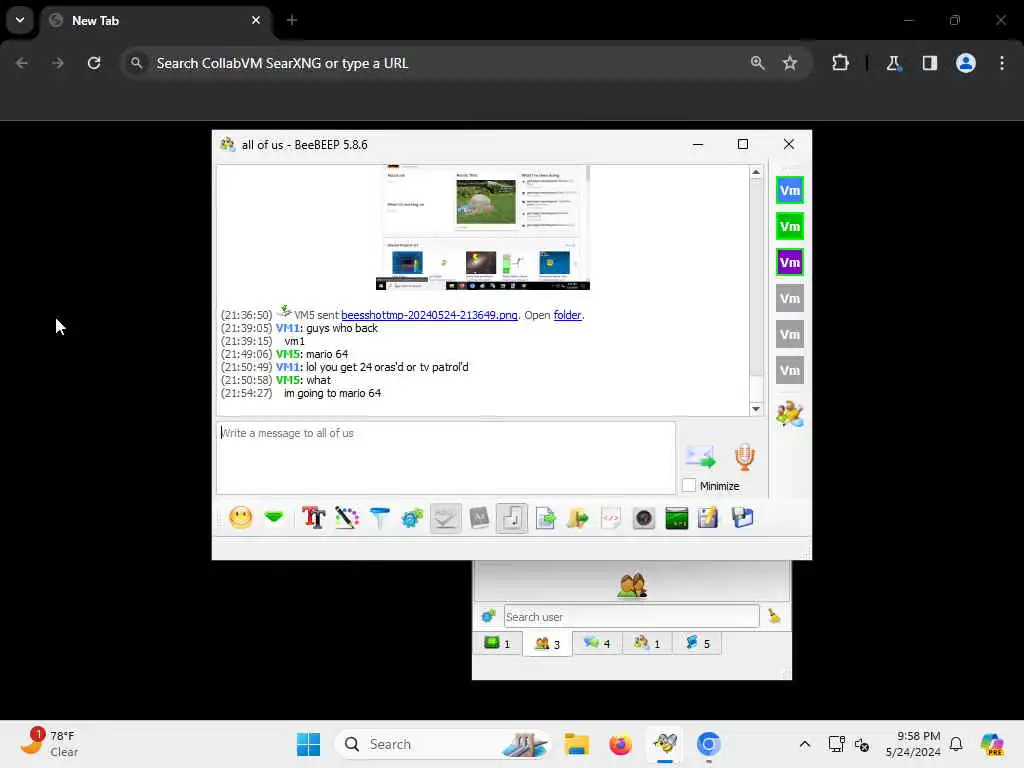Click the gear icon beside Search user
The height and width of the screenshot is (768, 1024).
pos(488,616)
